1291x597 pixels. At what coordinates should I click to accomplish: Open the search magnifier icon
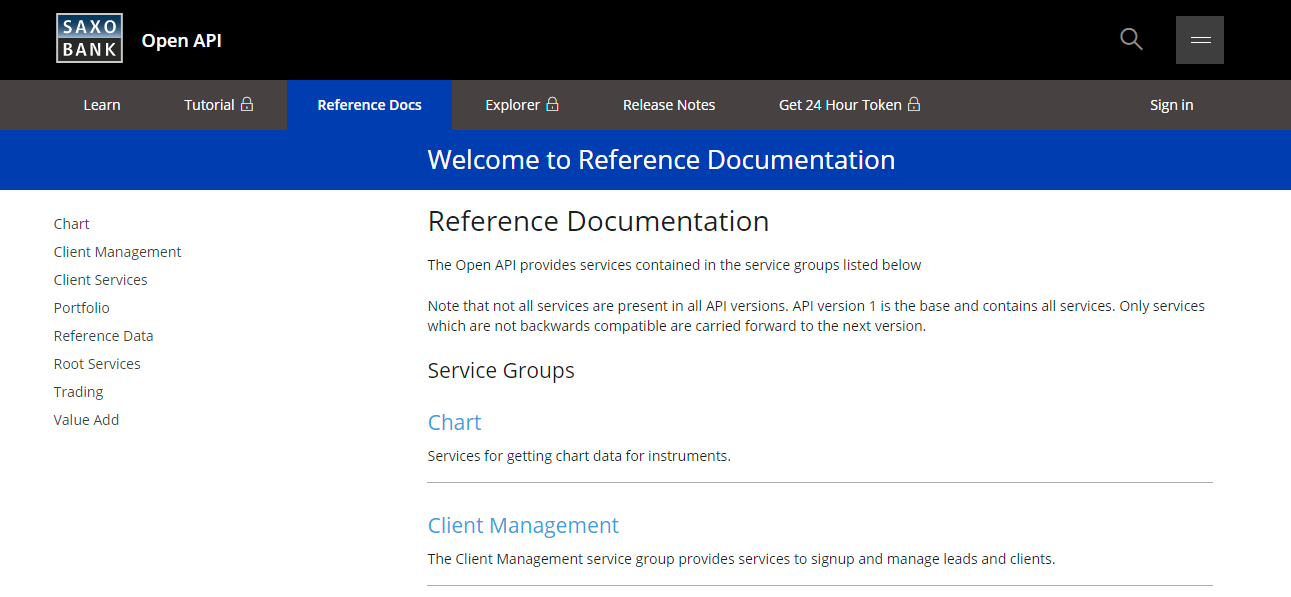[1130, 39]
